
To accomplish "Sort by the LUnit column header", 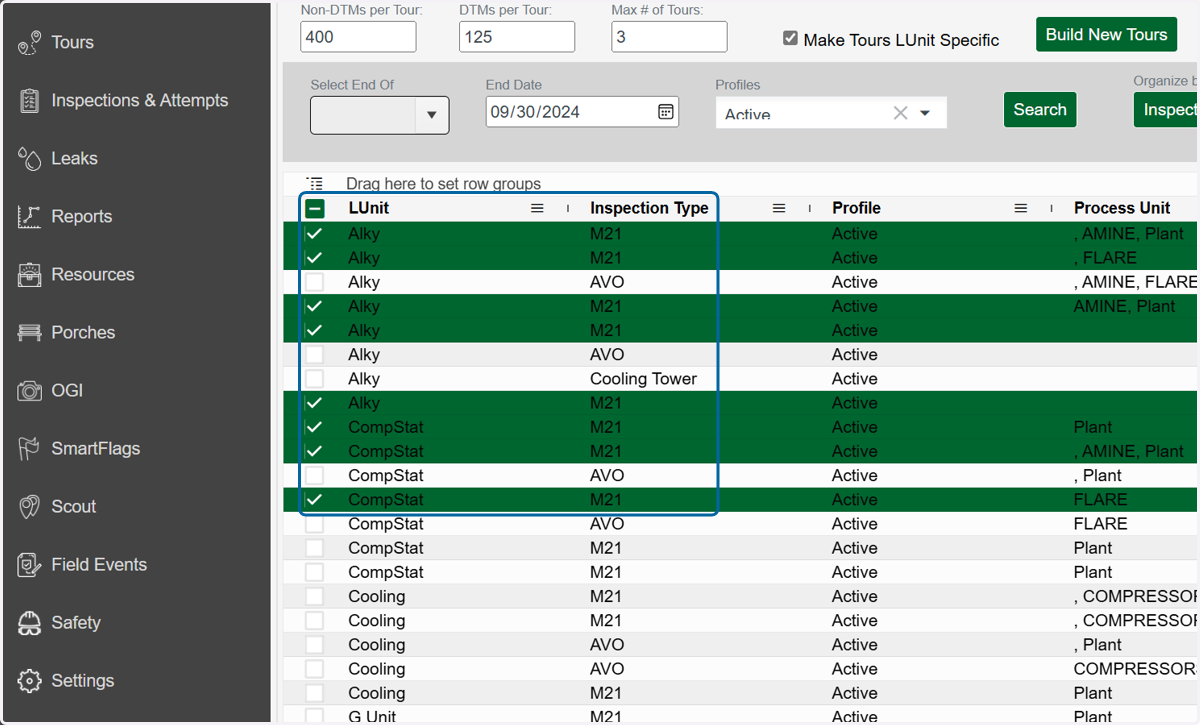I will point(368,208).
